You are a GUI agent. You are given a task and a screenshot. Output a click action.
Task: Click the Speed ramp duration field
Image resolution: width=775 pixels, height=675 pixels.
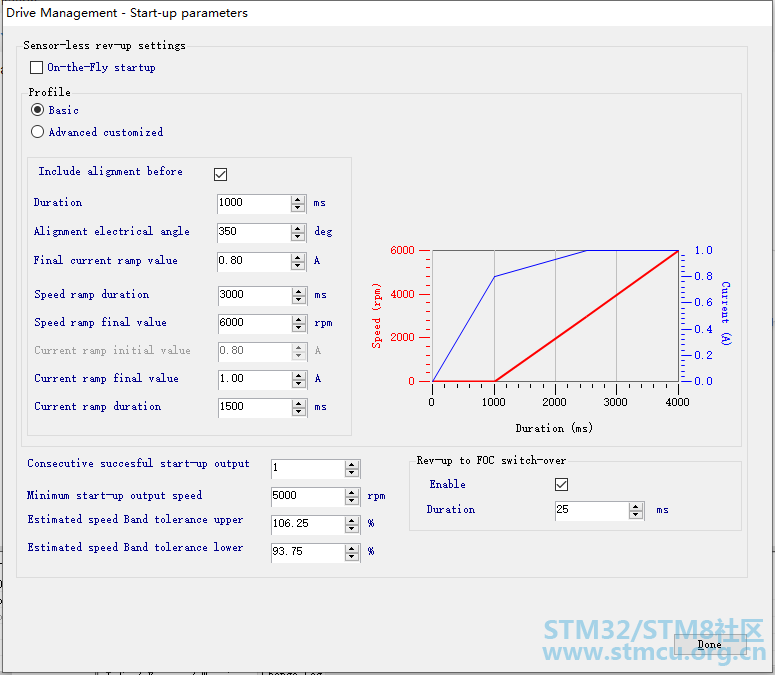click(x=255, y=295)
